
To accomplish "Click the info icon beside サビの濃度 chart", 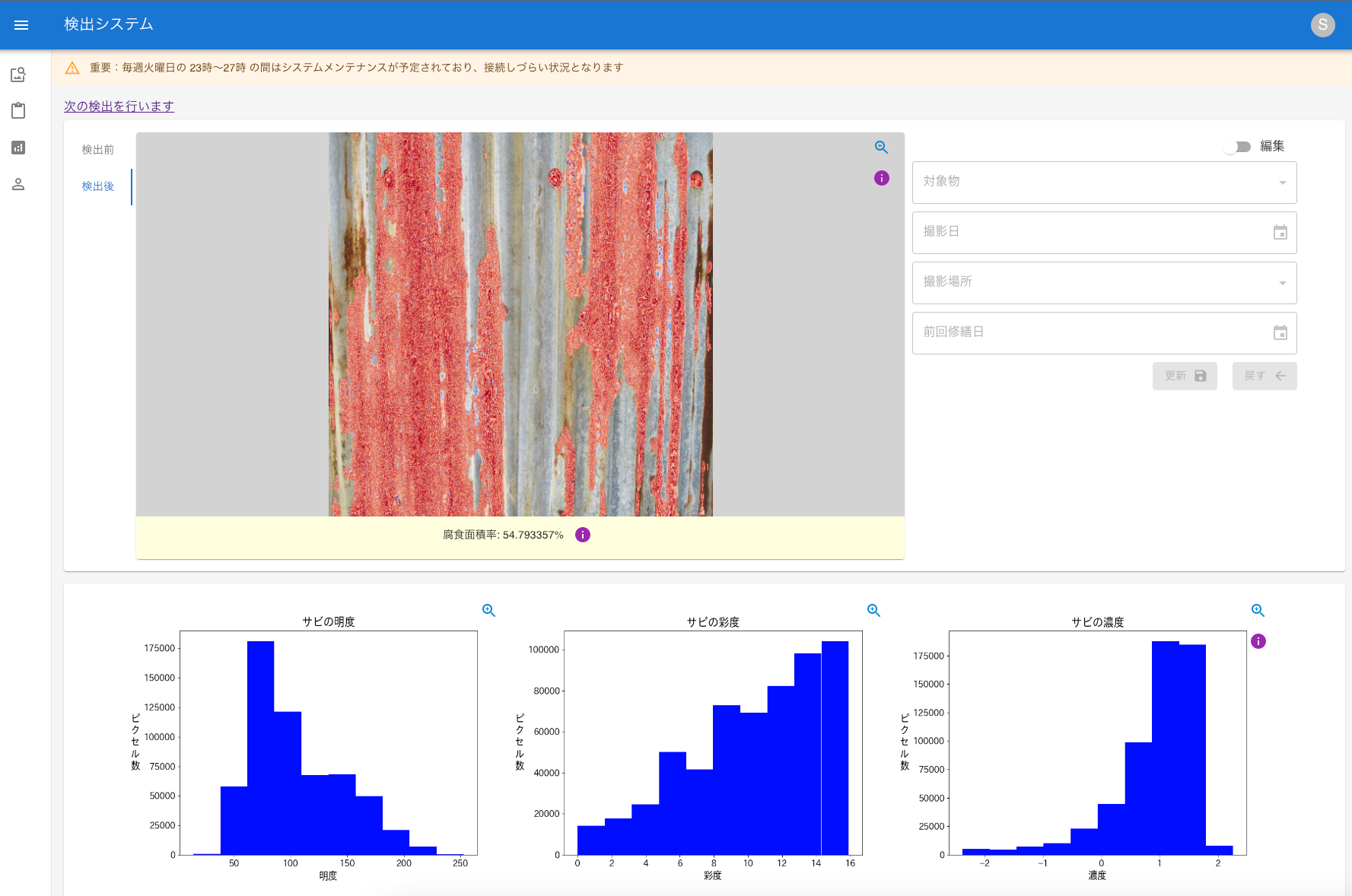I will (x=1258, y=641).
